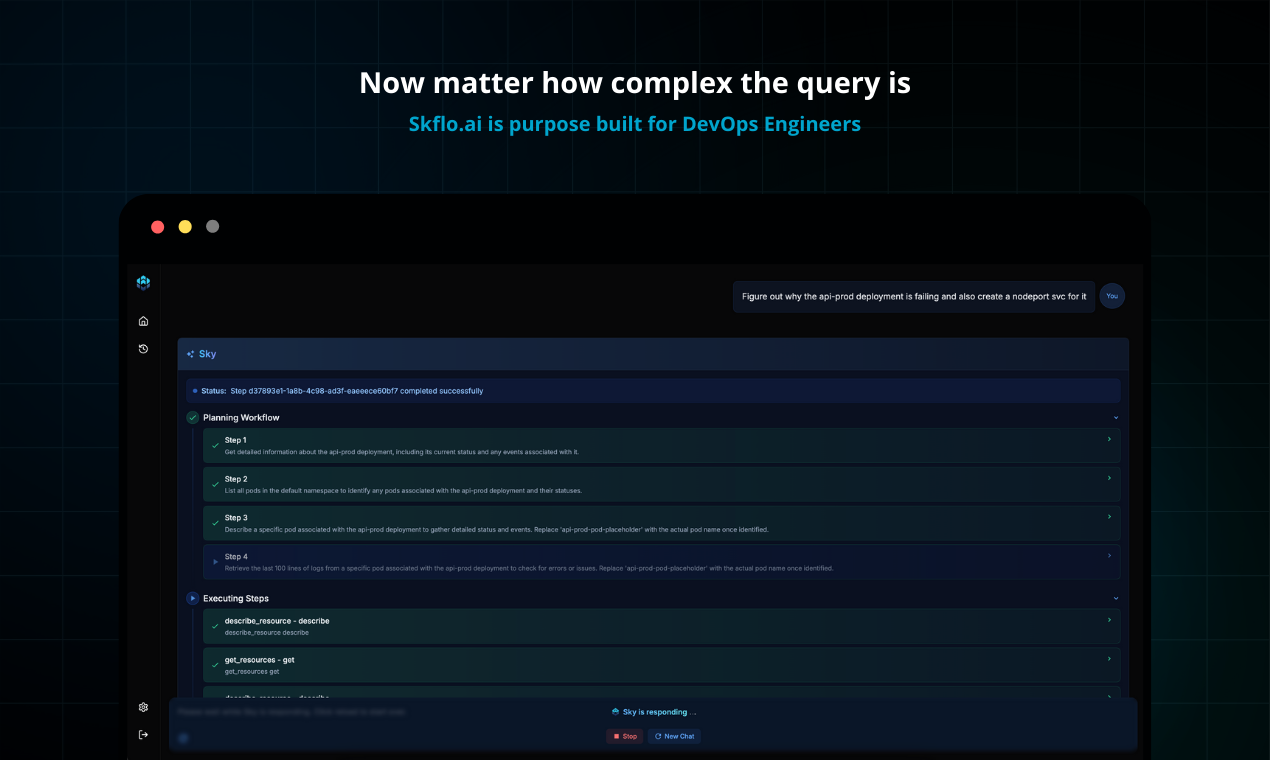Viewport: 1270px width, 760px height.
Task: Click the 'Planning Workflow' heading text
Action: [x=241, y=418]
